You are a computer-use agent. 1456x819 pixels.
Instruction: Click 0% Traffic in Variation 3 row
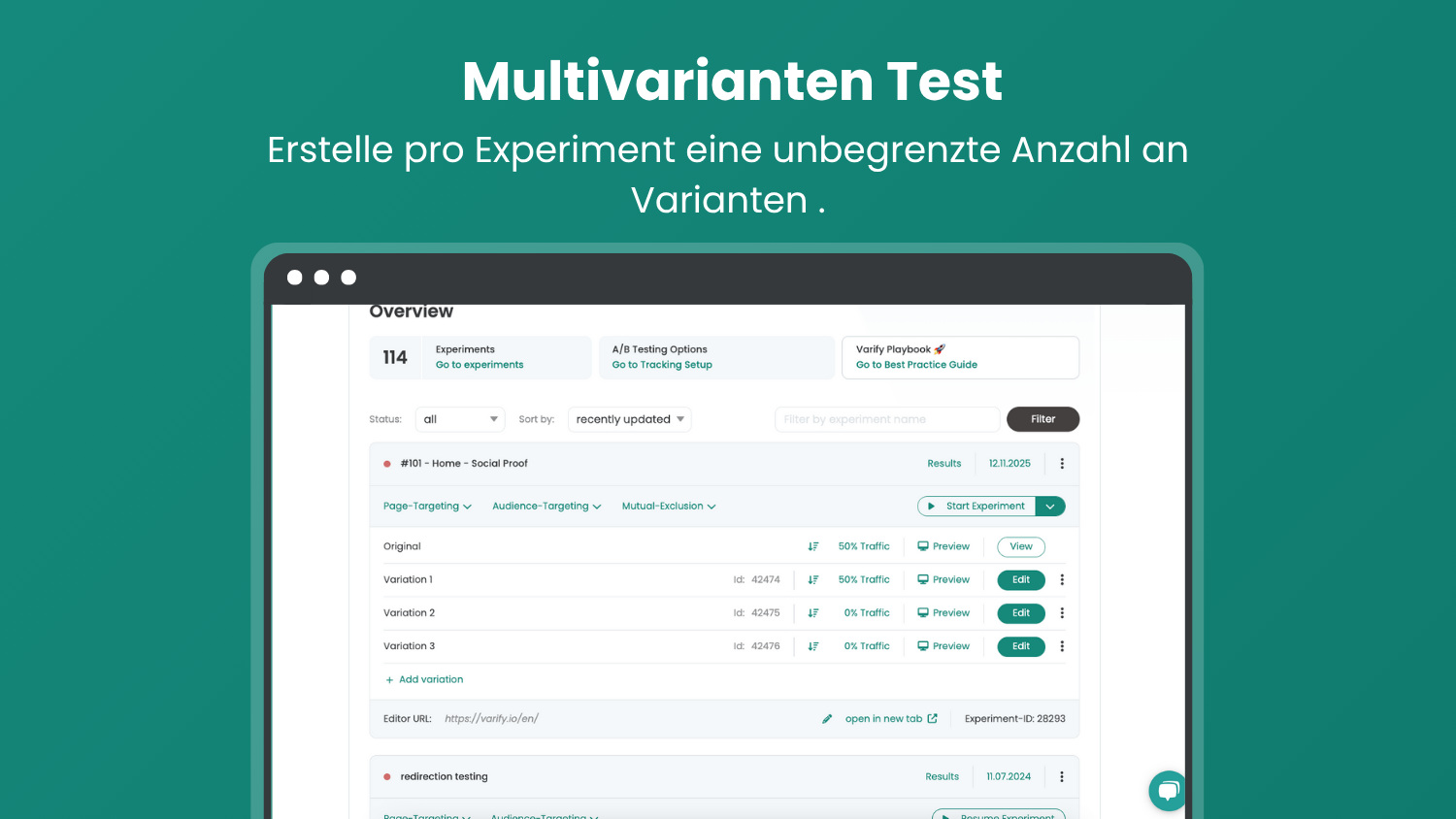(x=867, y=646)
